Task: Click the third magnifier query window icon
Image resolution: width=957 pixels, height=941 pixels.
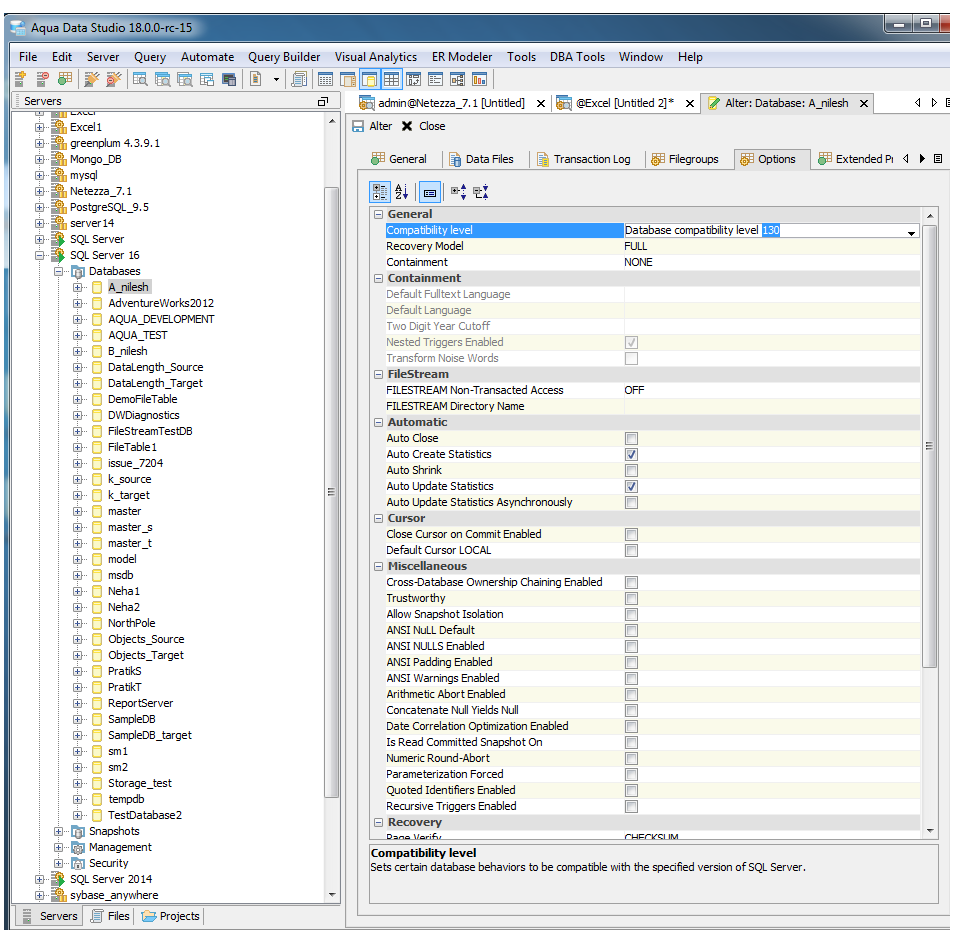Action: click(x=184, y=79)
